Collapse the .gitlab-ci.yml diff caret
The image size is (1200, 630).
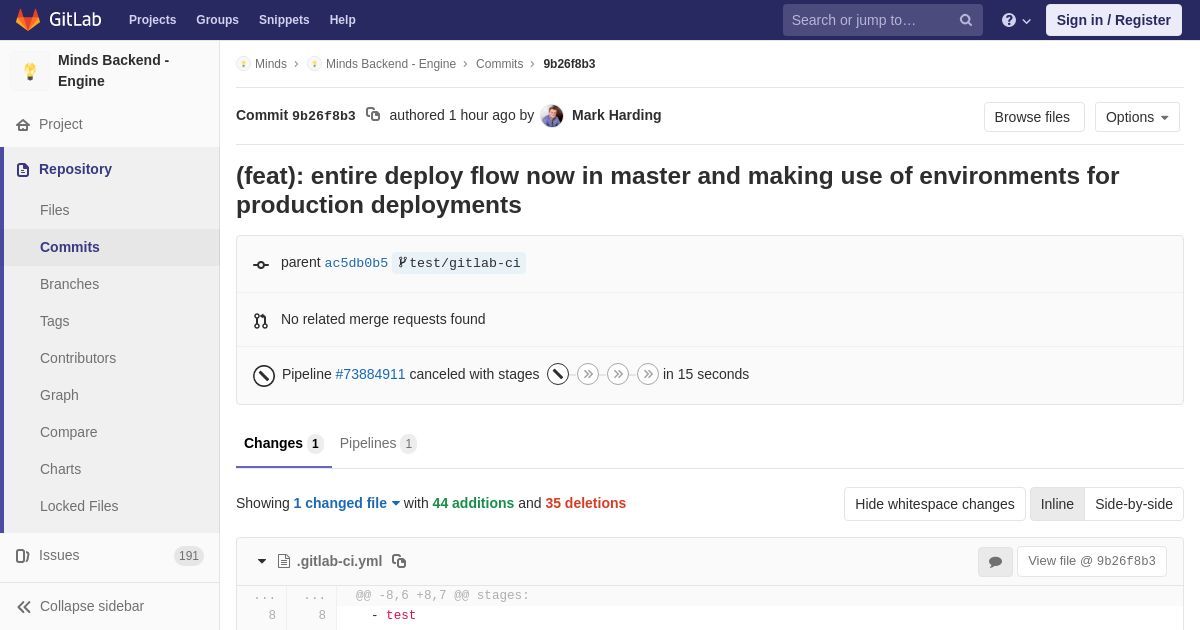[262, 561]
